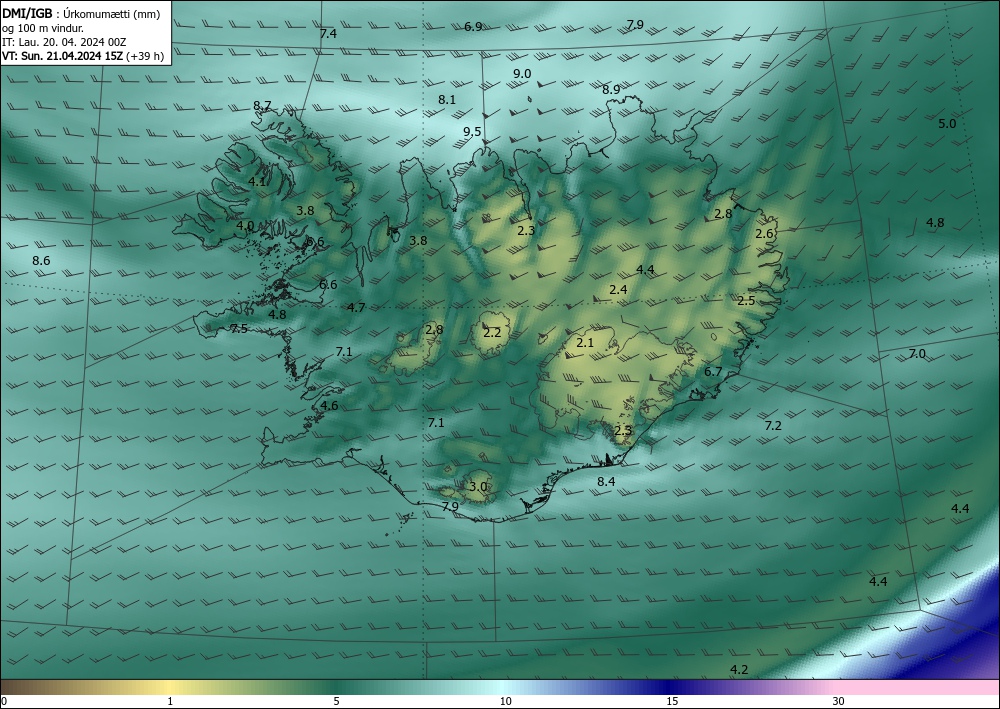Click the 2.6 value on the map

tap(764, 233)
